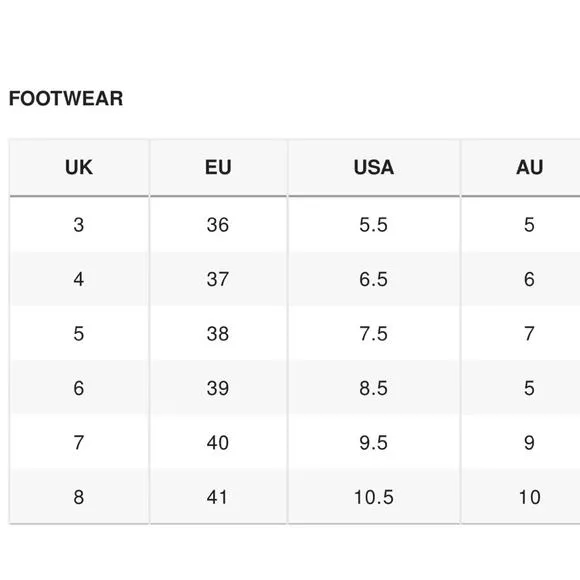The image size is (580, 580).
Task: Click EU size 38 cell
Action: coord(218,333)
